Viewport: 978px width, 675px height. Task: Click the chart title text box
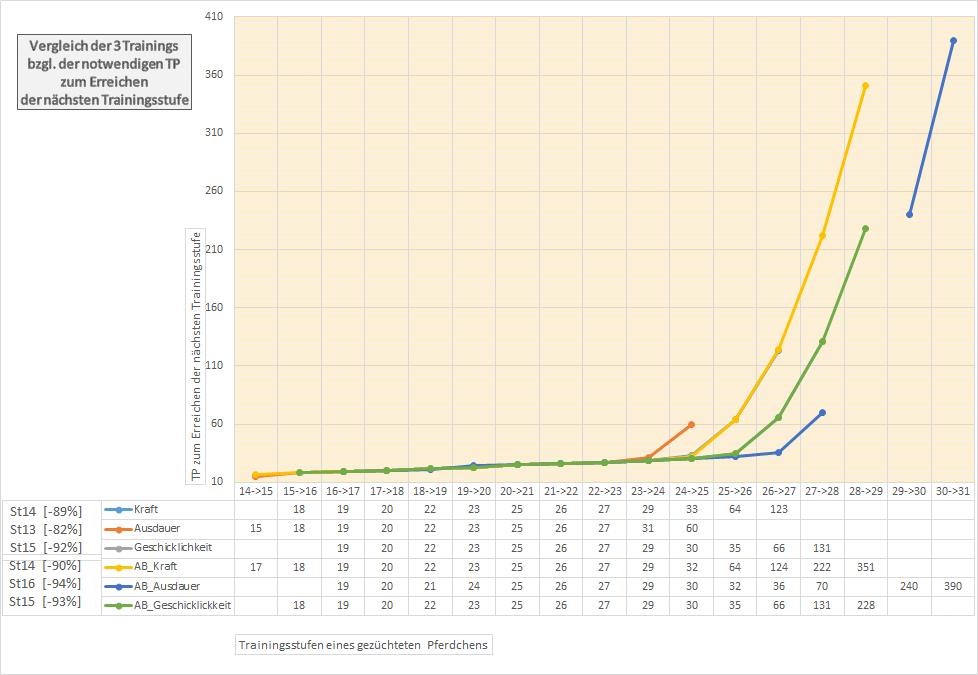pyautogui.click(x=105, y=73)
